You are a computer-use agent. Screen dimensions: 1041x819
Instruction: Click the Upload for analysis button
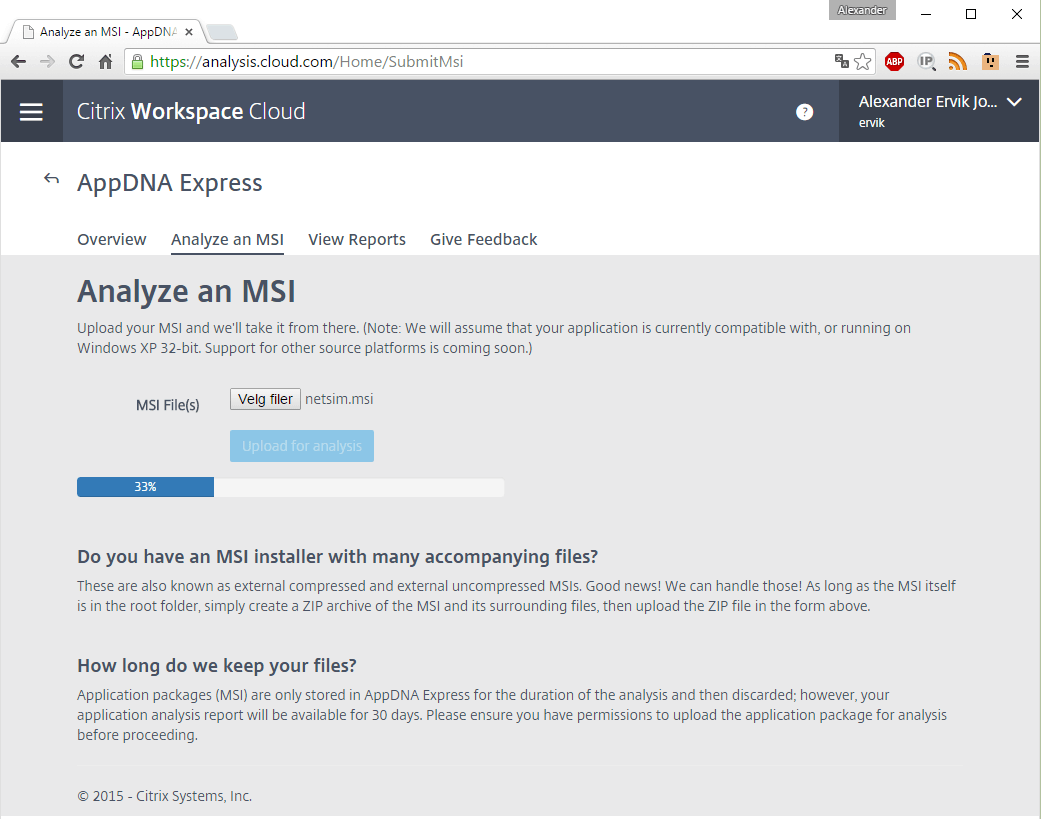click(x=302, y=446)
